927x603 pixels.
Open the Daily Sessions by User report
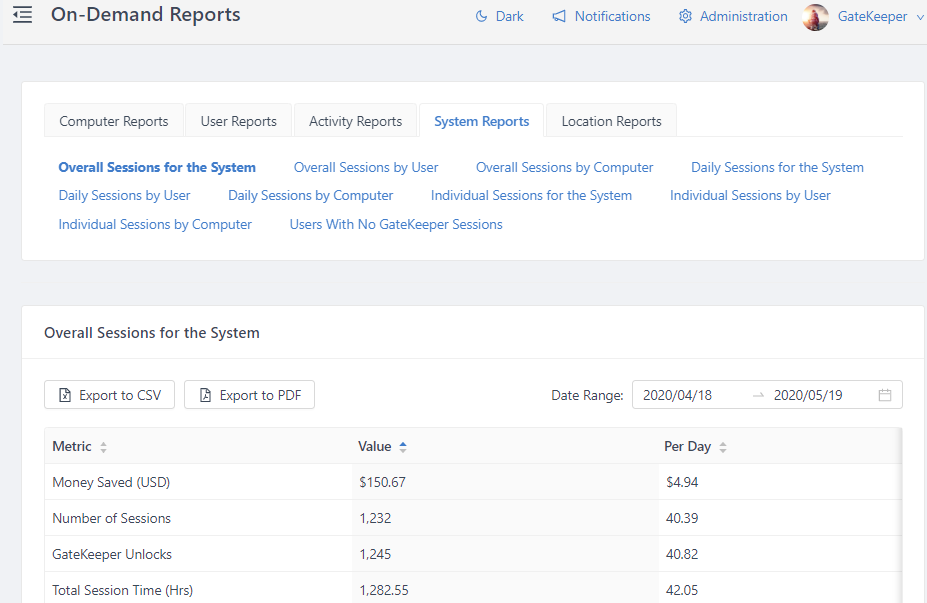[124, 195]
